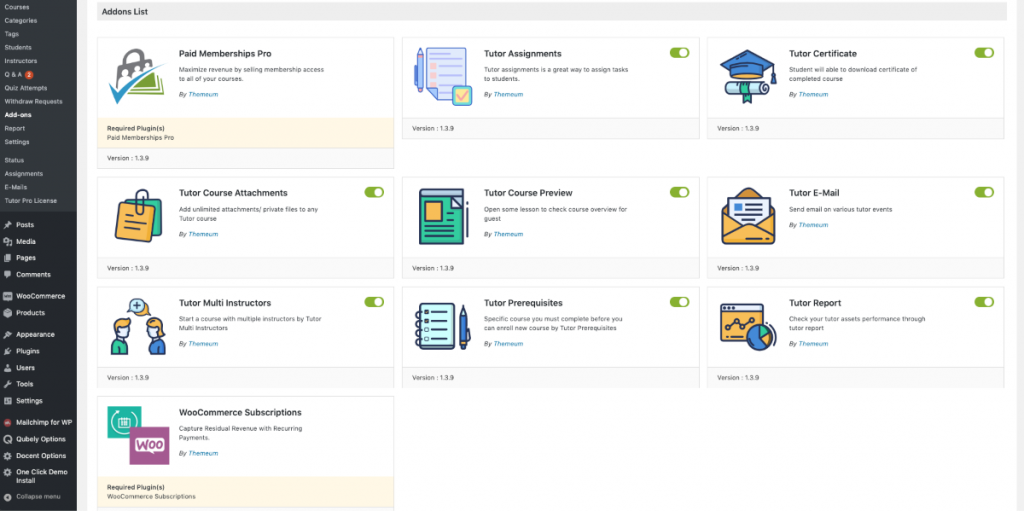Click Required Plugin(s) notice under Paid Memberships Pro
Viewport: 1024px width, 511px height.
tap(246, 133)
